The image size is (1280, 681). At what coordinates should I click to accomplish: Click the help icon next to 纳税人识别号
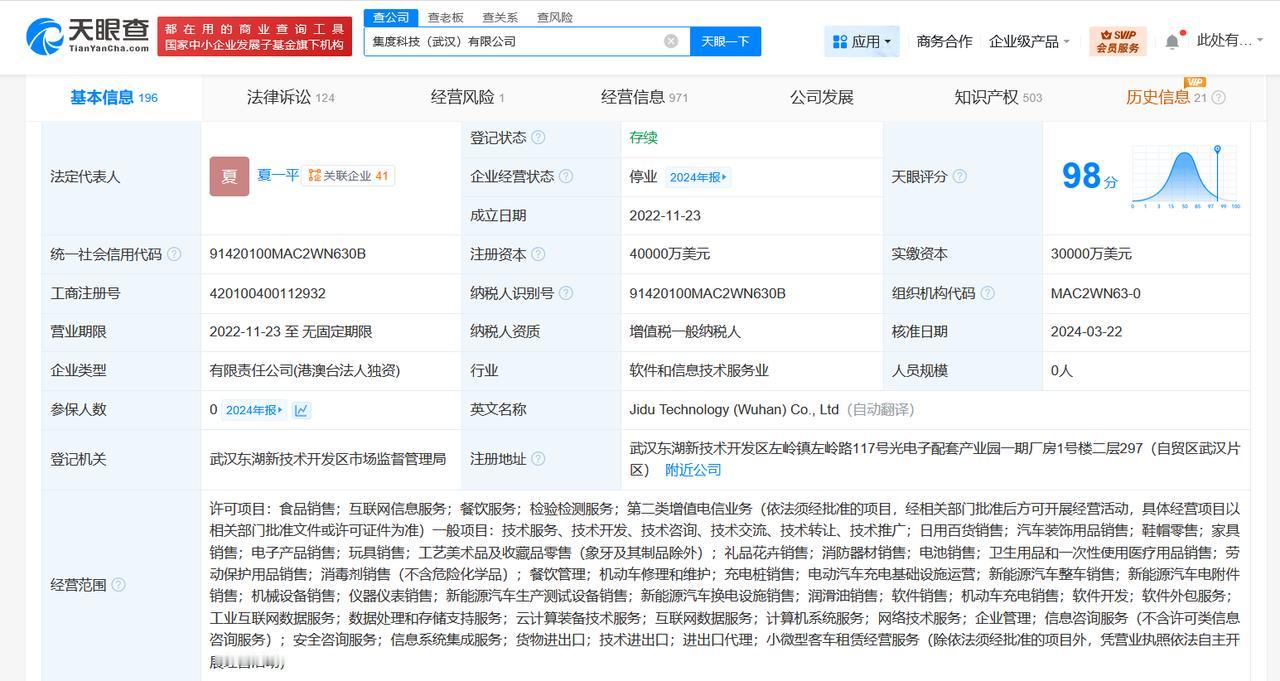click(566, 293)
